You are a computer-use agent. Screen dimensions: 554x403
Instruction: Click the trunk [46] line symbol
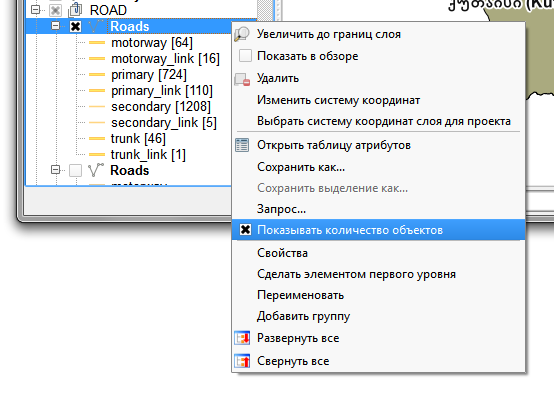click(x=97, y=138)
